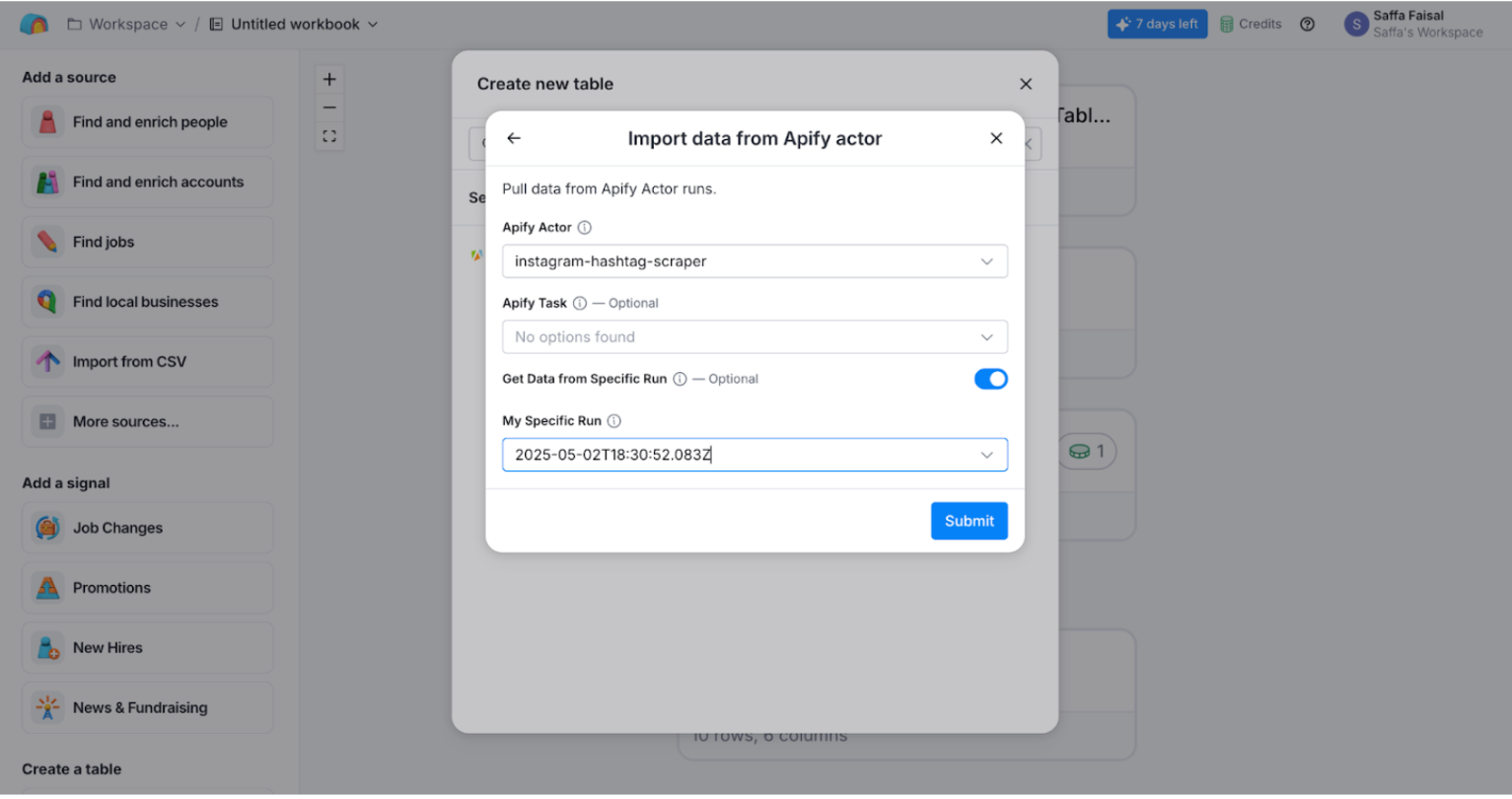This screenshot has height=799, width=1512.
Task: Click the Import from CSV arrow icon
Action: click(47, 362)
